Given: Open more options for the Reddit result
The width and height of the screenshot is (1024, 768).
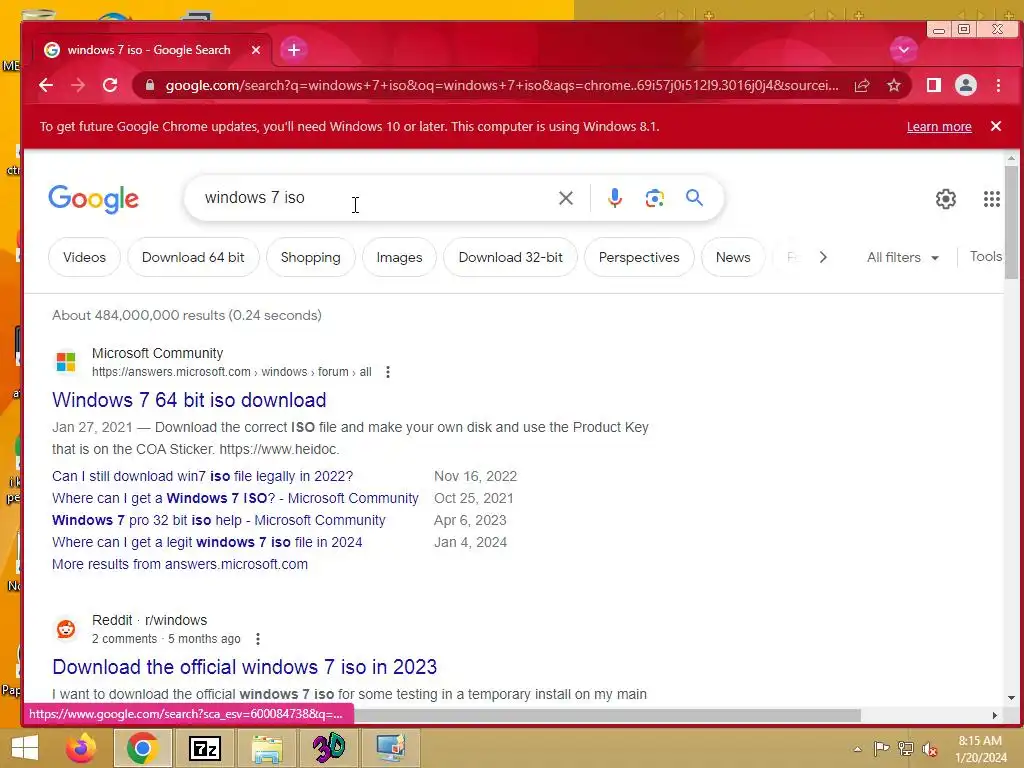Looking at the screenshot, I should 257,639.
